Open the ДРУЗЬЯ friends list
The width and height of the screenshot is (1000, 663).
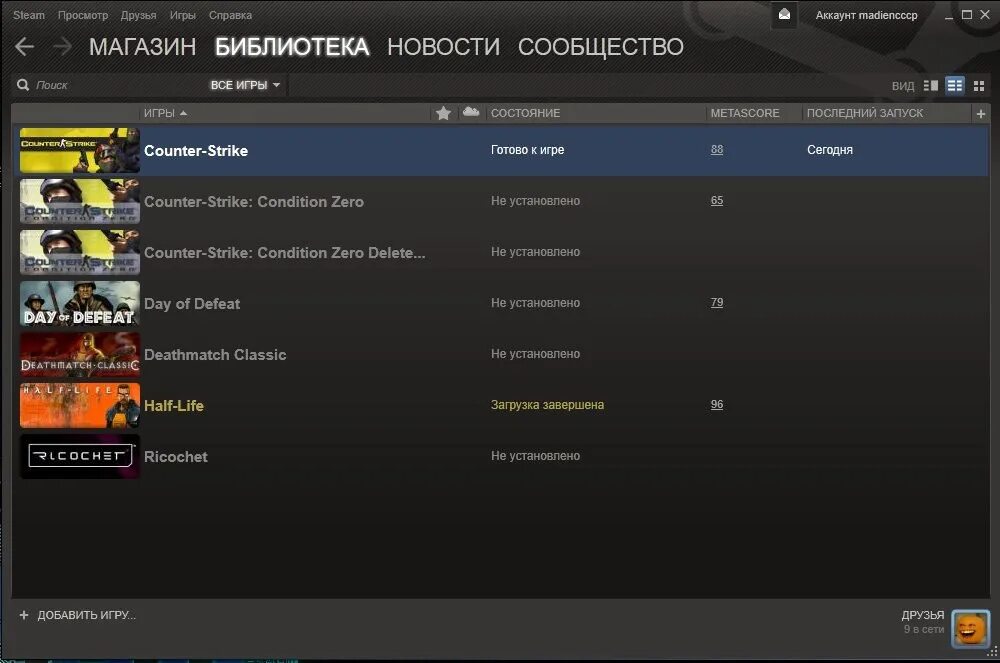click(x=922, y=615)
